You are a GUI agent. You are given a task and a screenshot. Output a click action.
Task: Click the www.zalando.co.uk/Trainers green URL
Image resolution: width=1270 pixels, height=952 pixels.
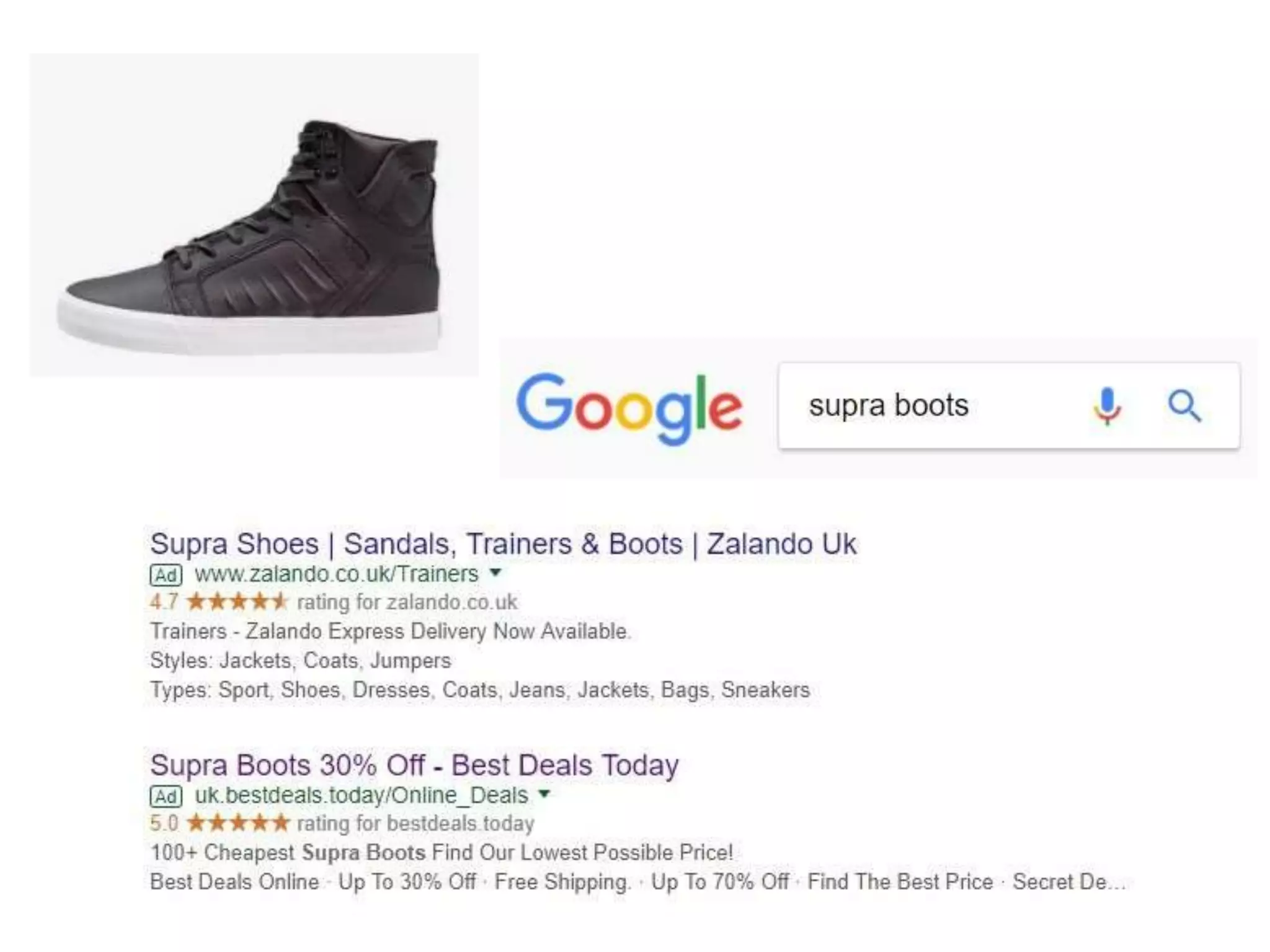[x=337, y=575]
